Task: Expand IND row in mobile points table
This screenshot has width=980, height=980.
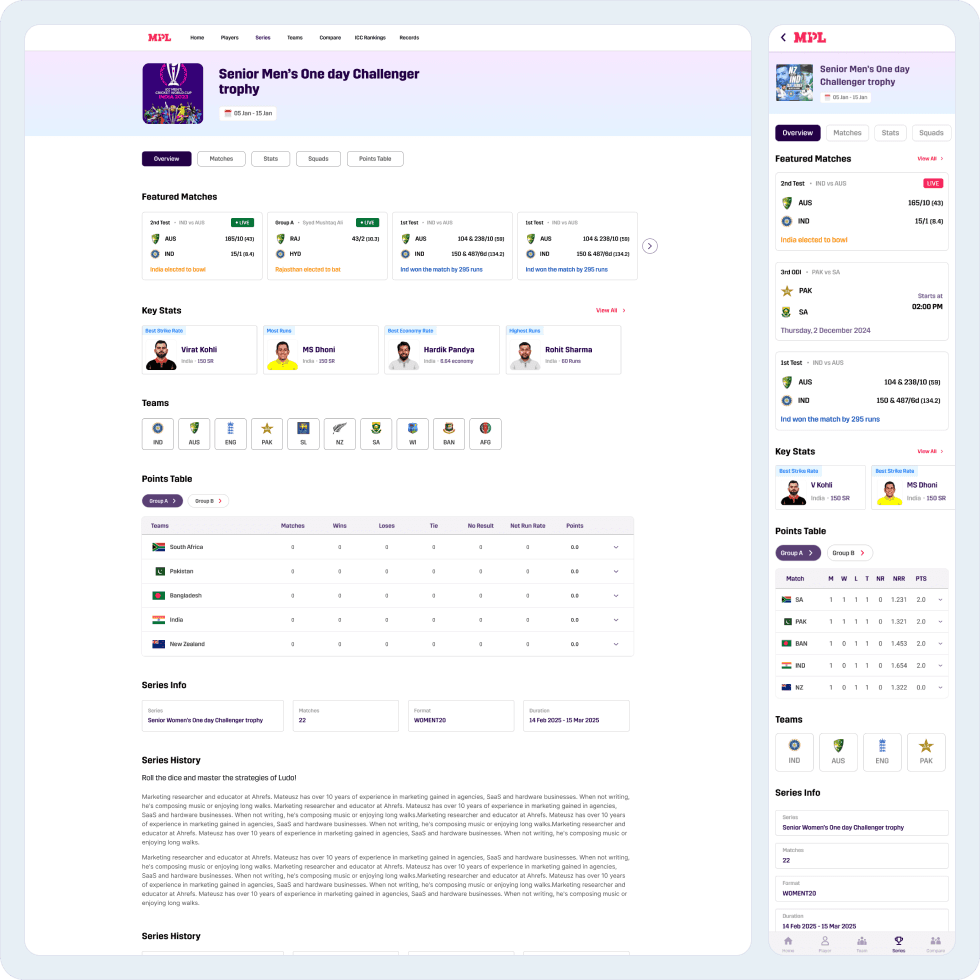Action: pyautogui.click(x=940, y=666)
